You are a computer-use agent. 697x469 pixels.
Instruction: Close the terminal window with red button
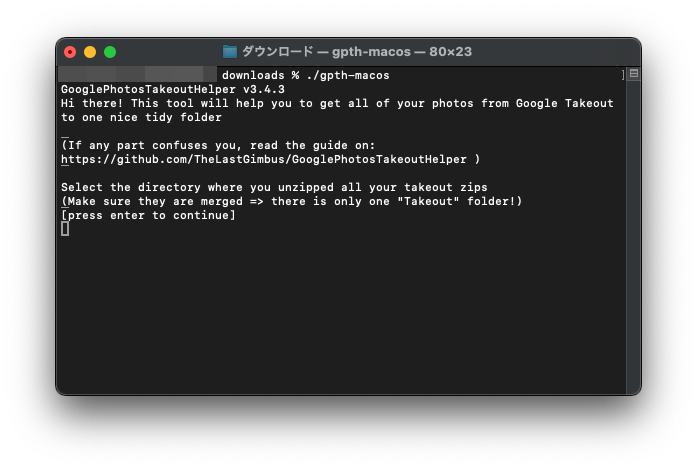[x=70, y=52]
